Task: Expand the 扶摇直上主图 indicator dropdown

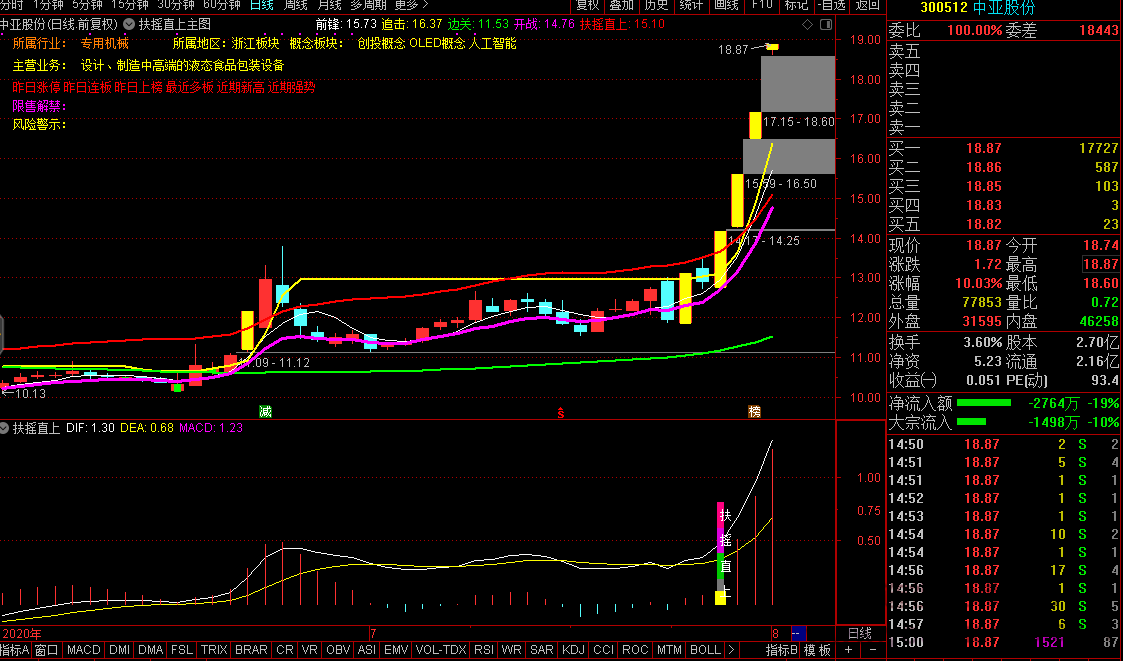Action: click(130, 23)
